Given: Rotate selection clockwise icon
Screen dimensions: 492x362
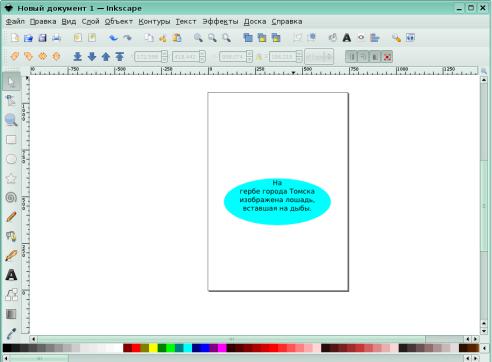Looking at the screenshot, I should click(28, 56).
